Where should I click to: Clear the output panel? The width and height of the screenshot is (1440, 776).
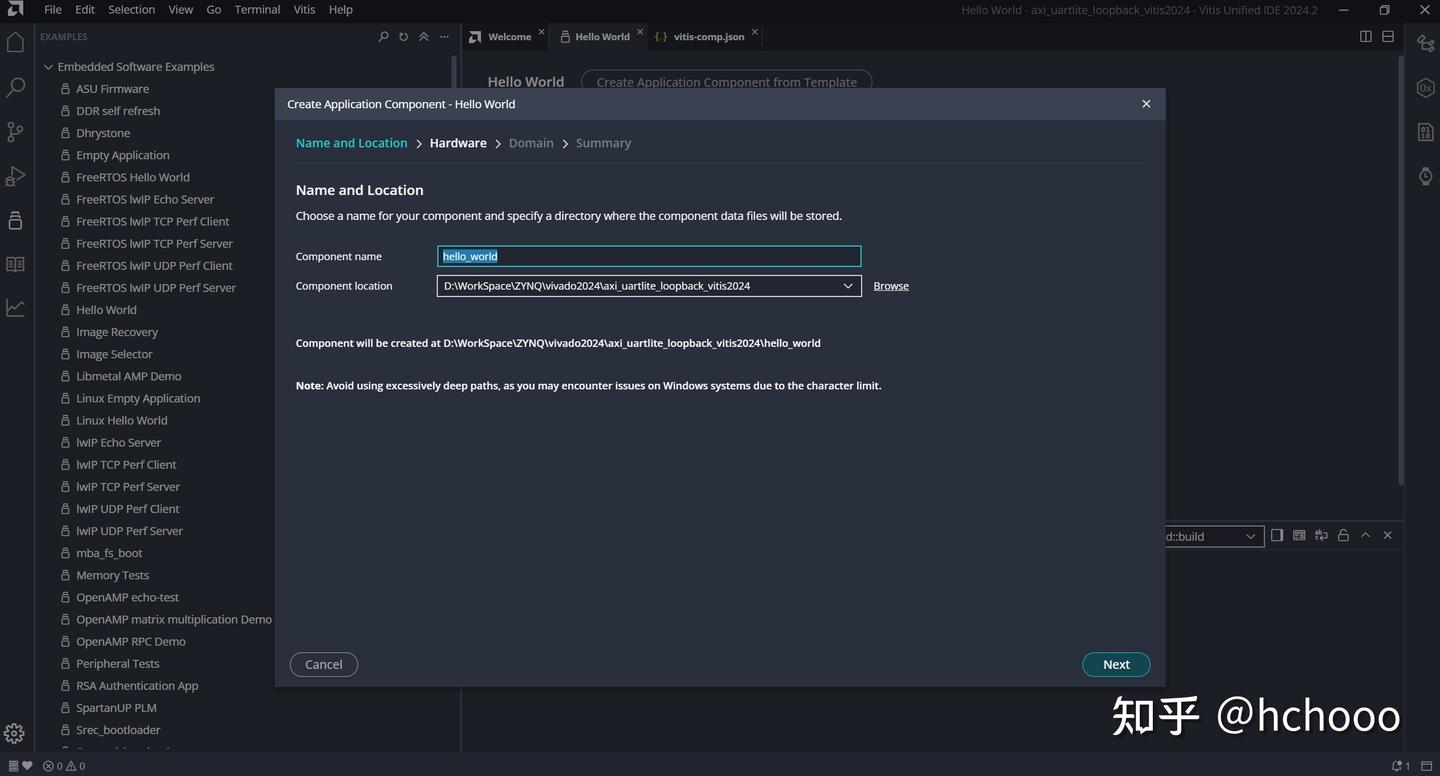tap(1299, 536)
